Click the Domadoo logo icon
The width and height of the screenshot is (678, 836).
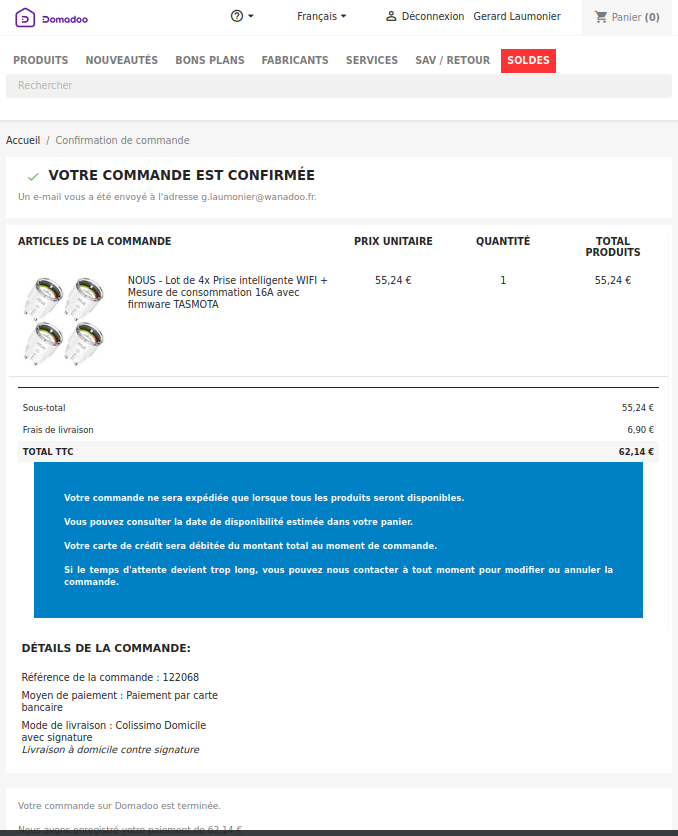click(x=24, y=17)
